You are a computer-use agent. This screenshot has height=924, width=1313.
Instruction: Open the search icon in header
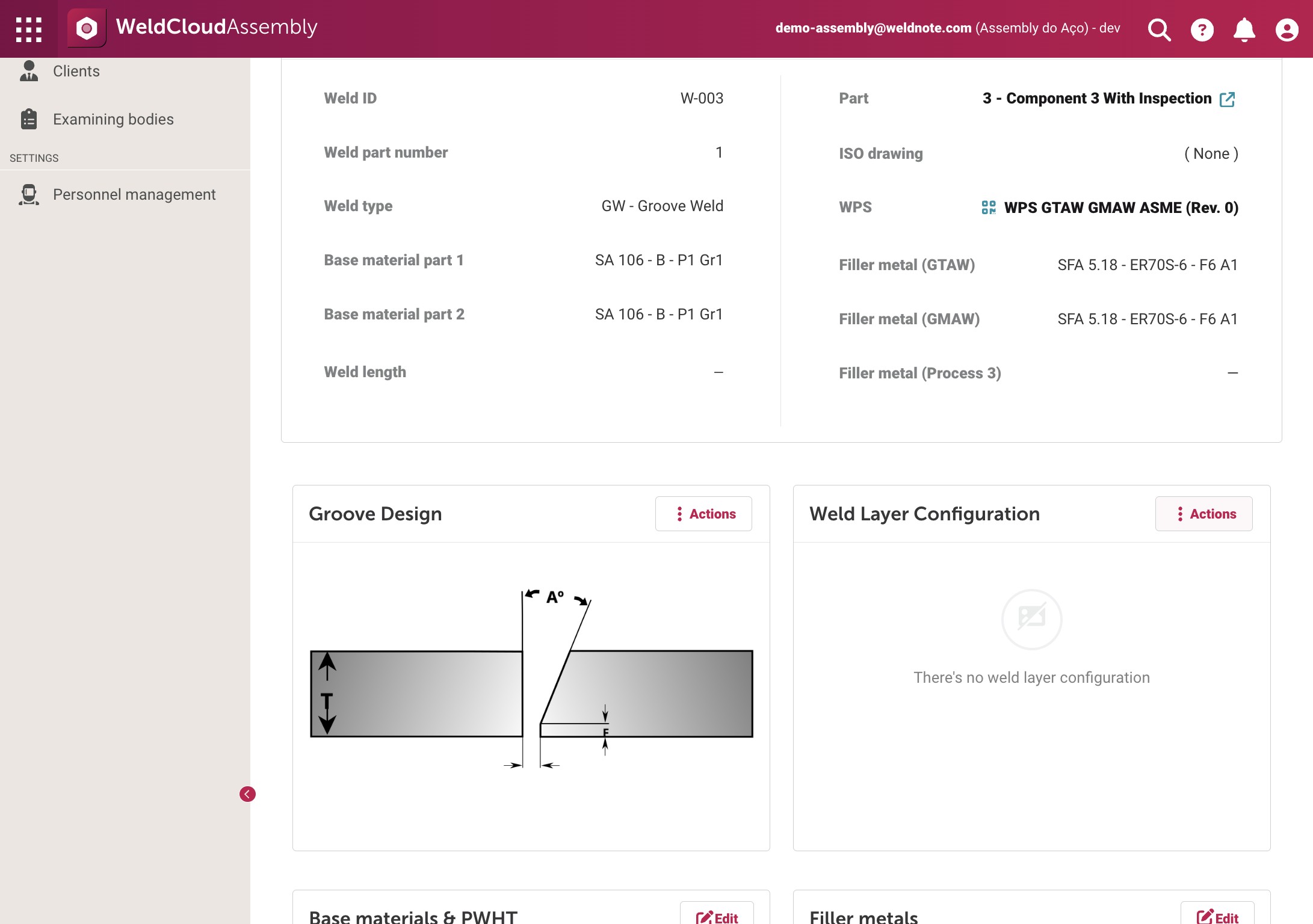point(1159,29)
